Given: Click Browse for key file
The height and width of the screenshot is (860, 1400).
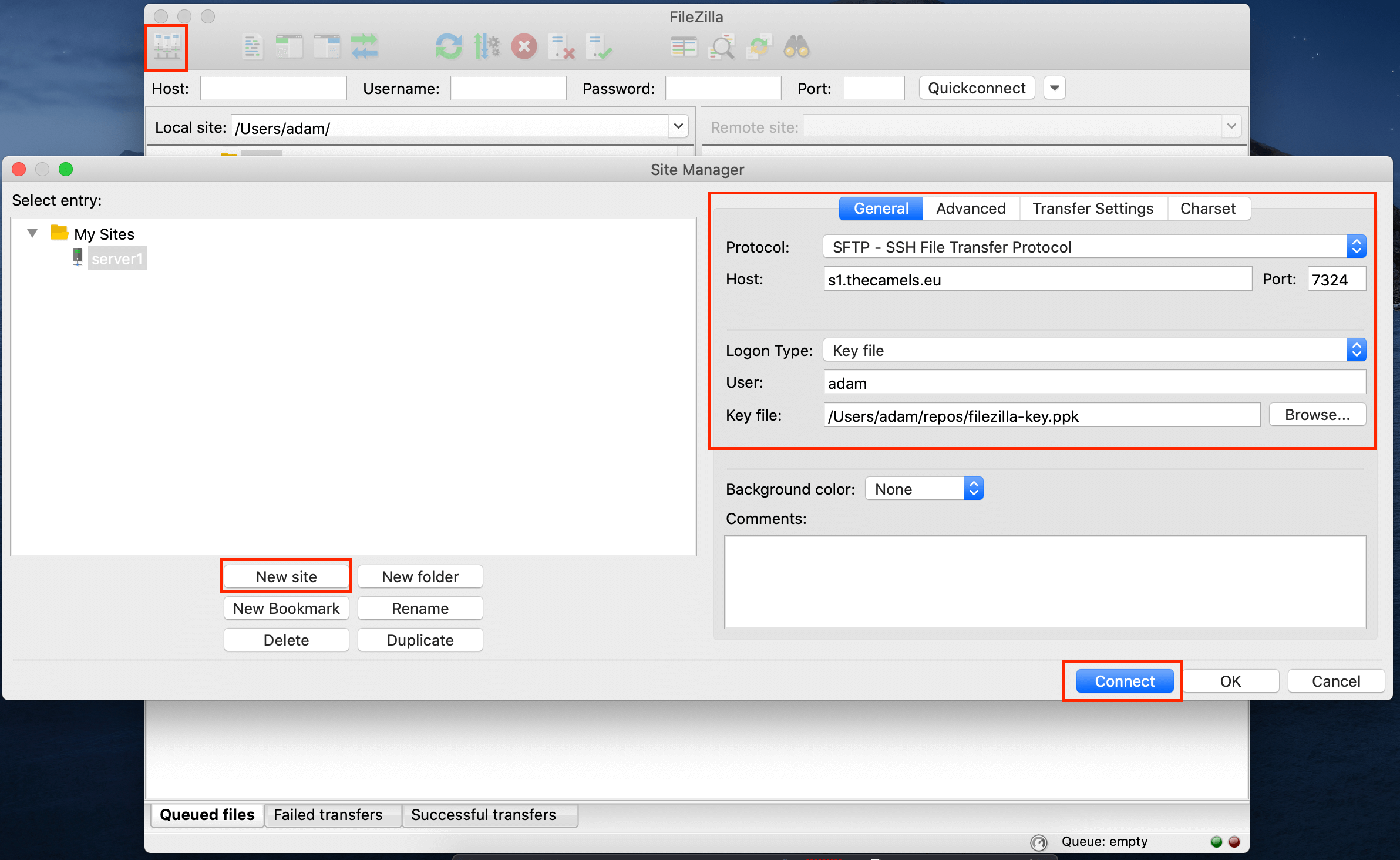Looking at the screenshot, I should 1317,414.
